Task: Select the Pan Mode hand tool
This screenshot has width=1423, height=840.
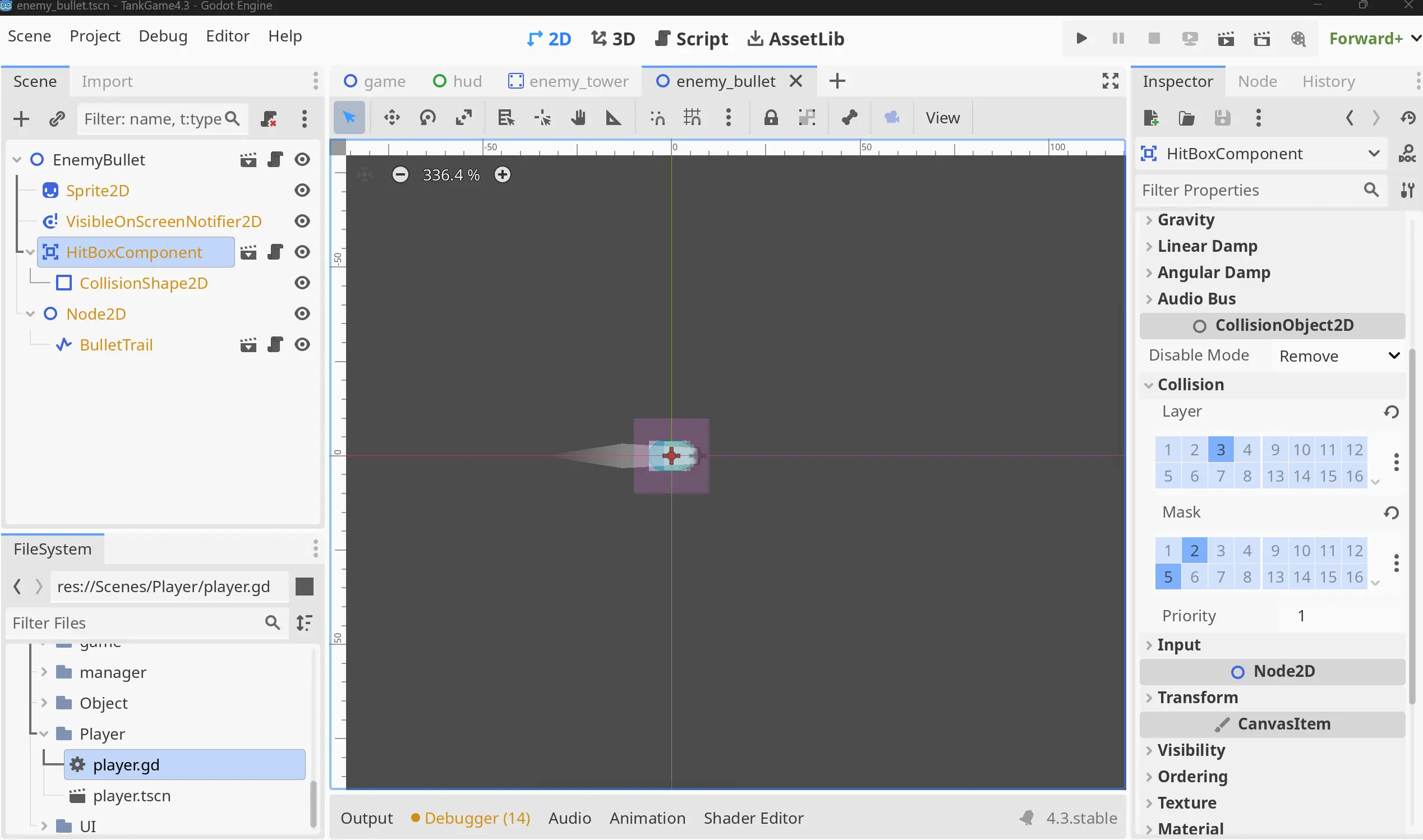Action: pyautogui.click(x=578, y=118)
